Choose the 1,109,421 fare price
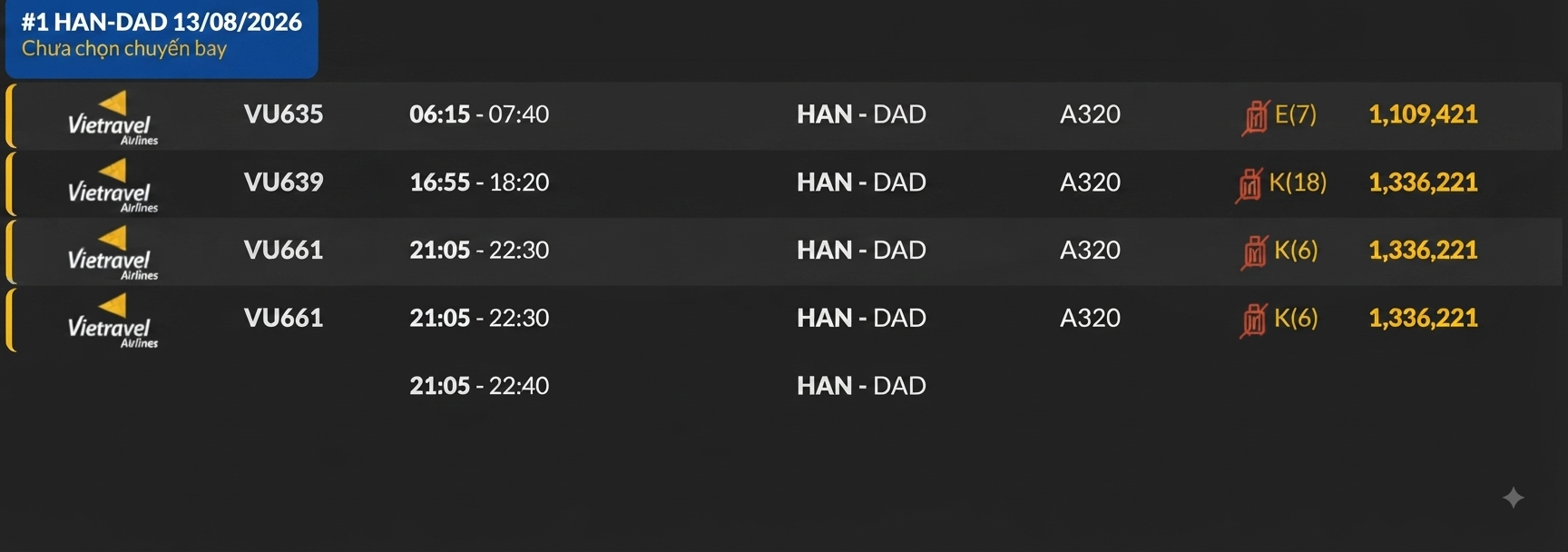Screen dimensions: 1568x552 pos(1423,114)
